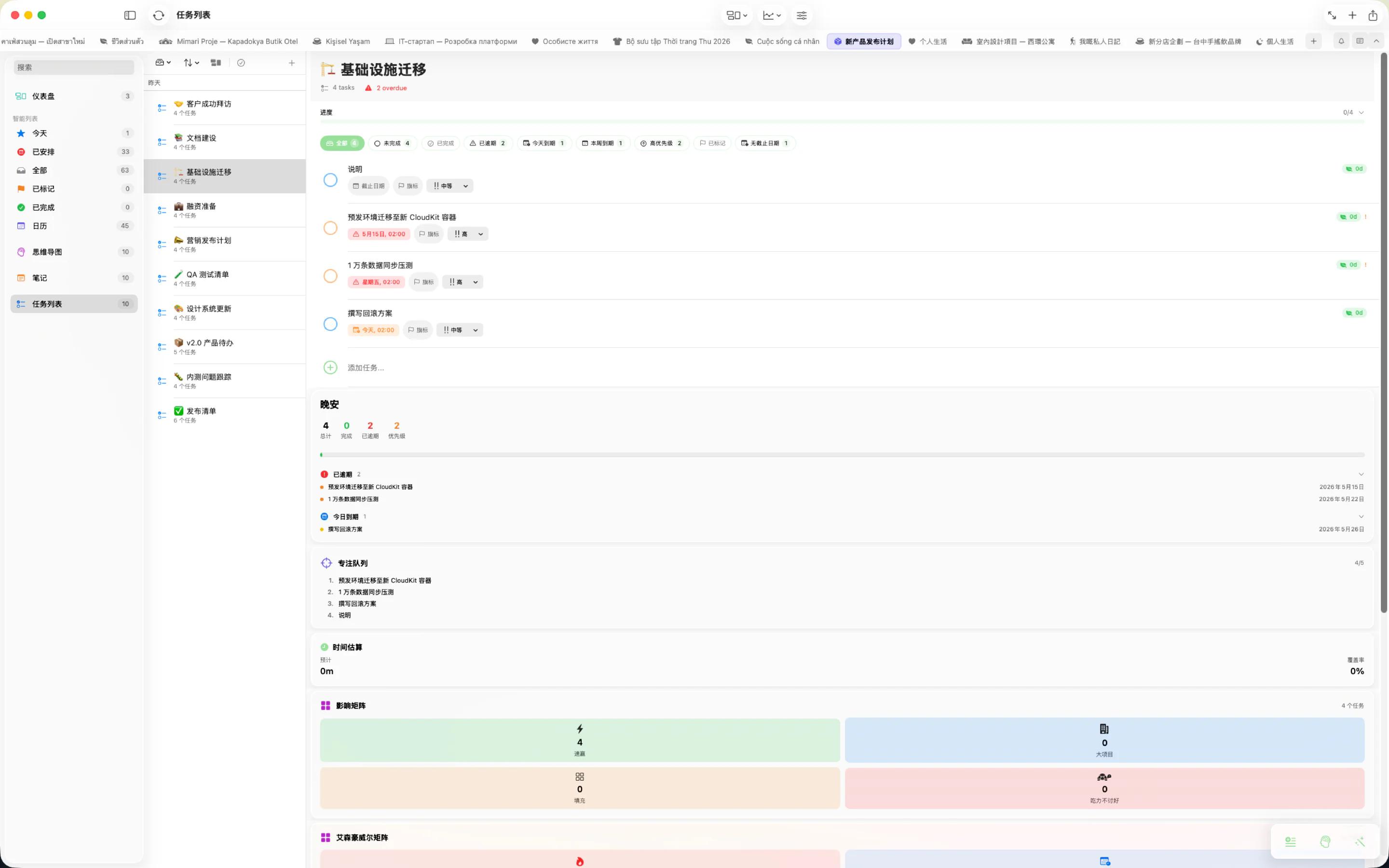Click overdue date 5月15日, 02:00
Viewport: 1389px width, 868px height.
pos(379,234)
